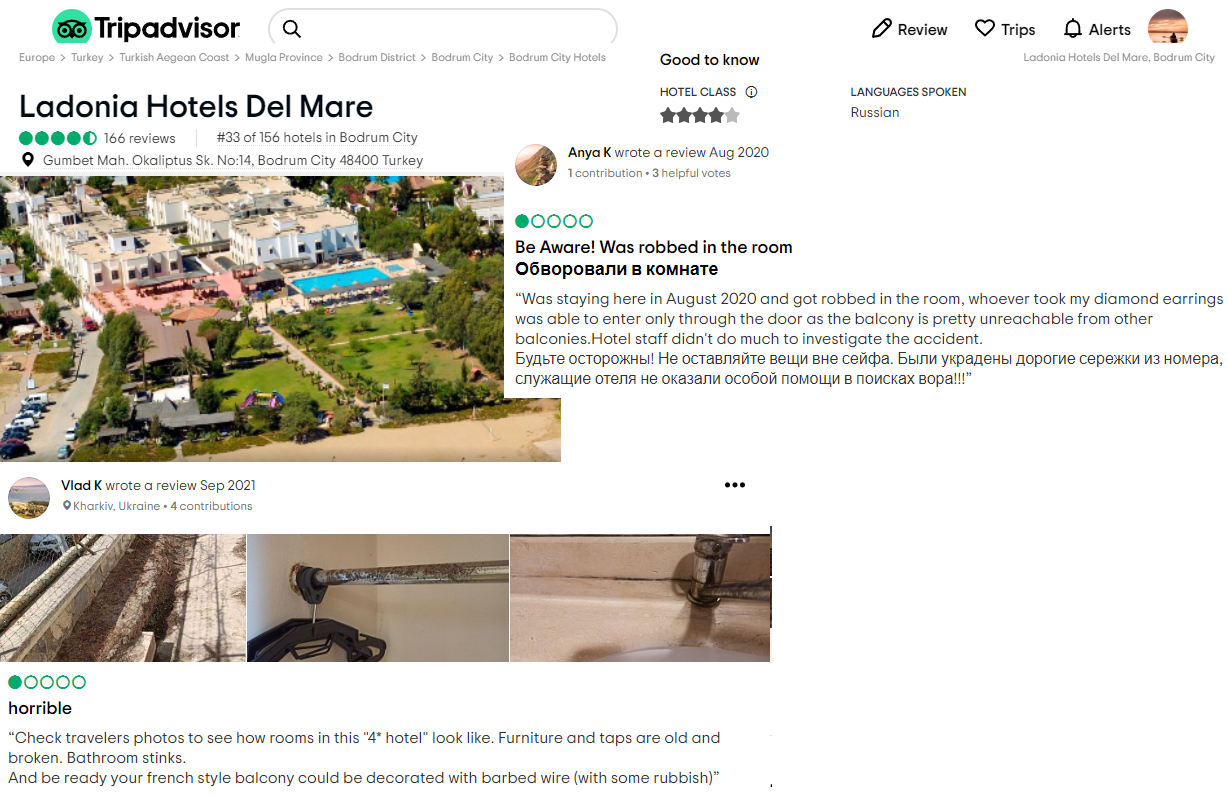Click the user profile avatar in header
Image resolution: width=1228 pixels, height=800 pixels.
1167,27
